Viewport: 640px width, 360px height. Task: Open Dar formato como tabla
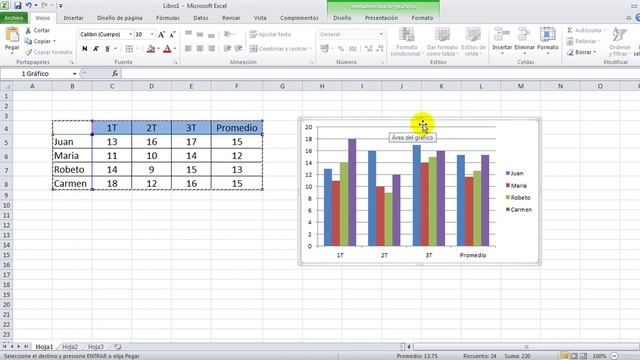(x=442, y=42)
